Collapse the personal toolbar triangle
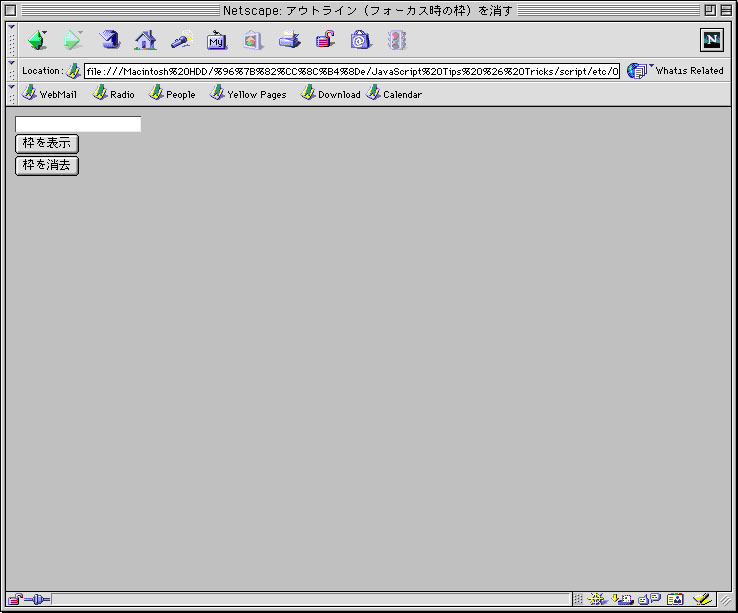738x613 pixels. pos(12,87)
